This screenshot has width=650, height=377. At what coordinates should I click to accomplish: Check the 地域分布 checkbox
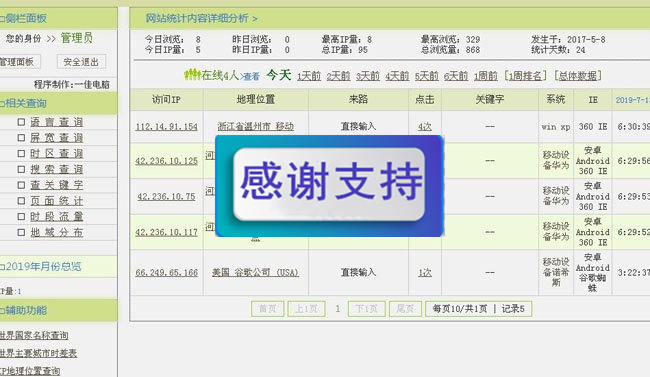point(21,232)
